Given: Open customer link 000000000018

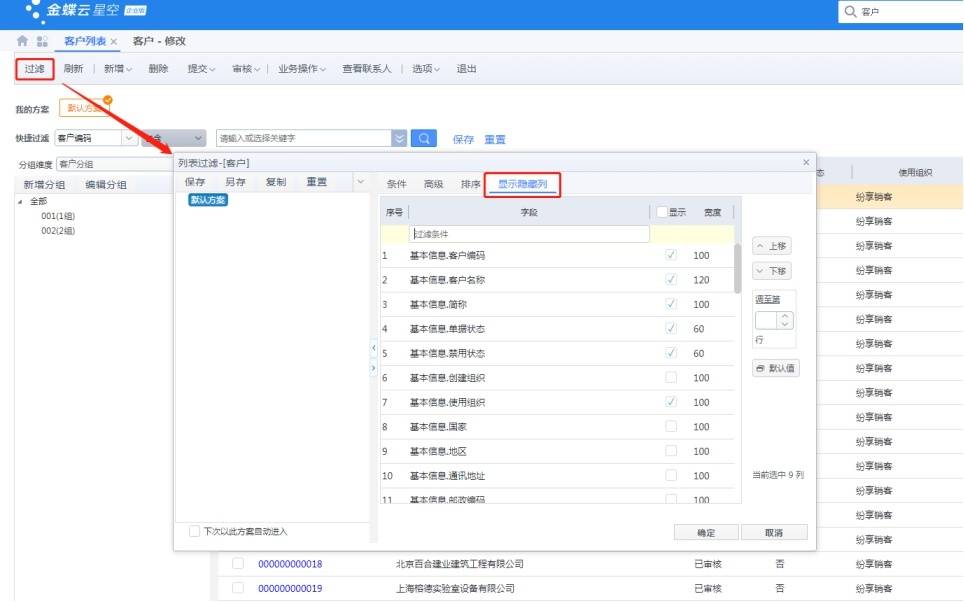Looking at the screenshot, I should click(290, 564).
